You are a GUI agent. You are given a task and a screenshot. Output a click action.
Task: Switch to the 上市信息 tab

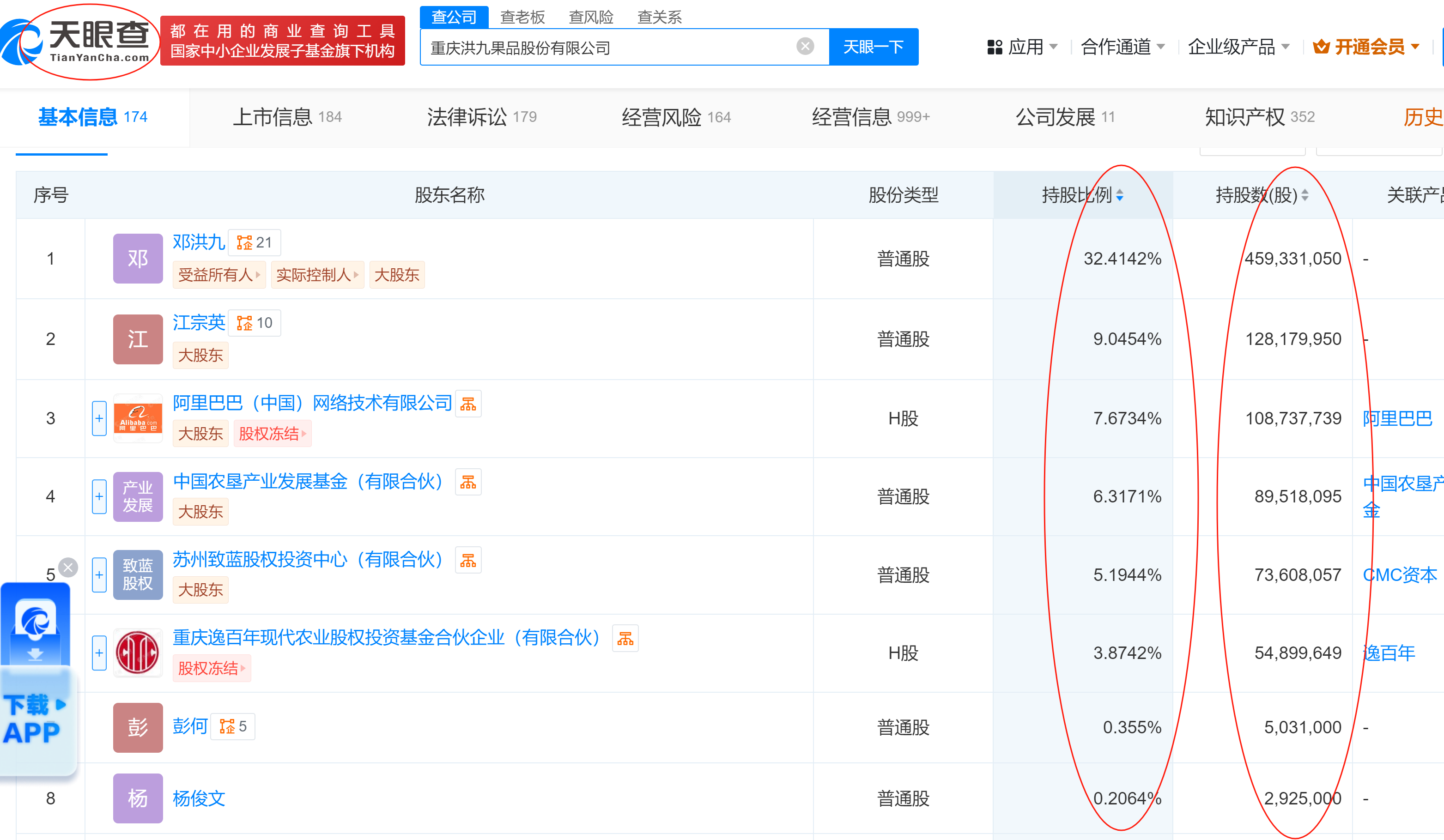tap(274, 117)
